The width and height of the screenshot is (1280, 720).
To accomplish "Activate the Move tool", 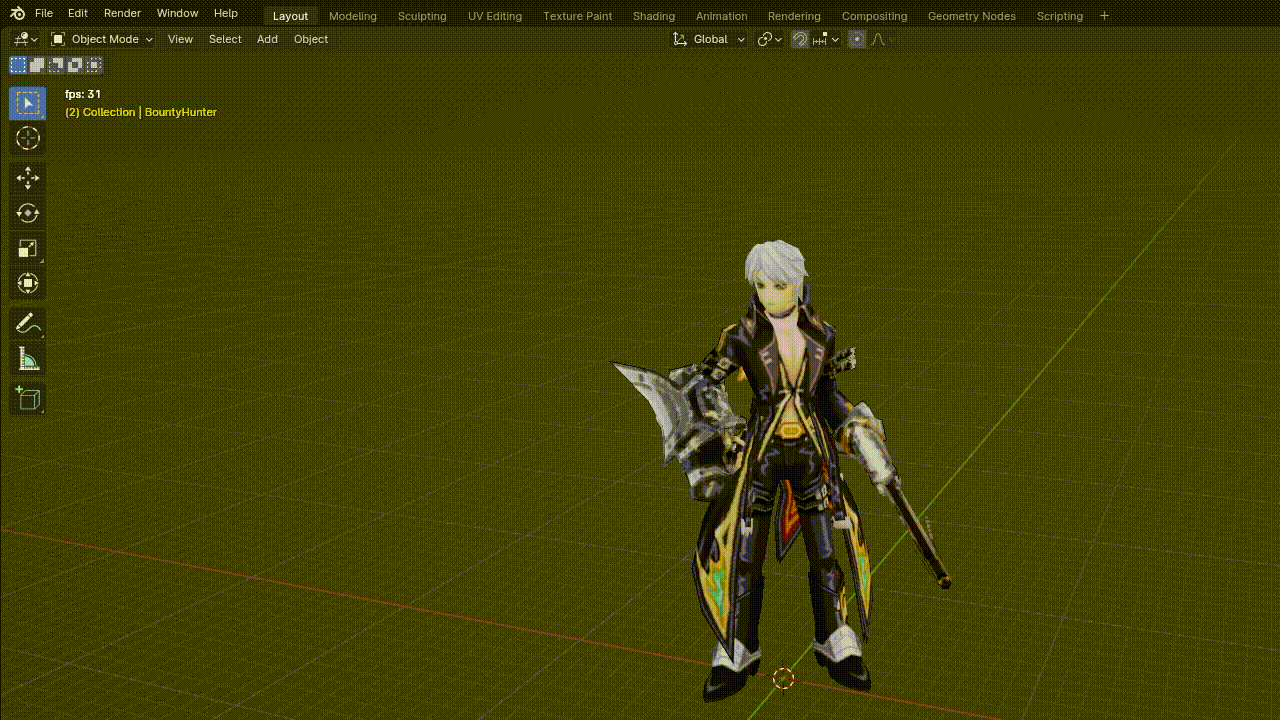I will (x=28, y=178).
